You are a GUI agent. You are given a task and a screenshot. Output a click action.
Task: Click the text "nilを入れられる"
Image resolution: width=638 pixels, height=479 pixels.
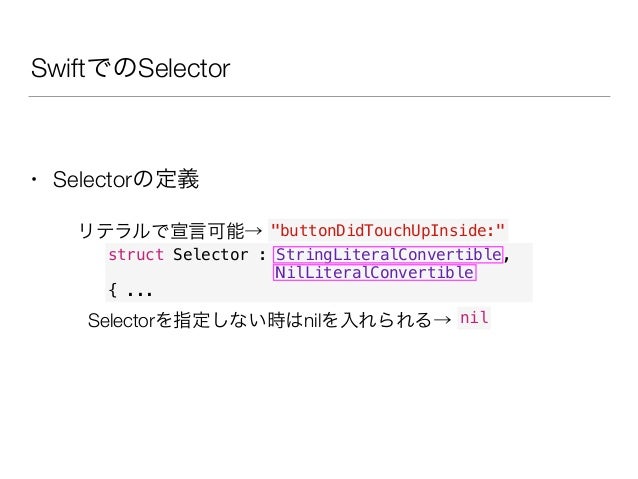(x=368, y=320)
